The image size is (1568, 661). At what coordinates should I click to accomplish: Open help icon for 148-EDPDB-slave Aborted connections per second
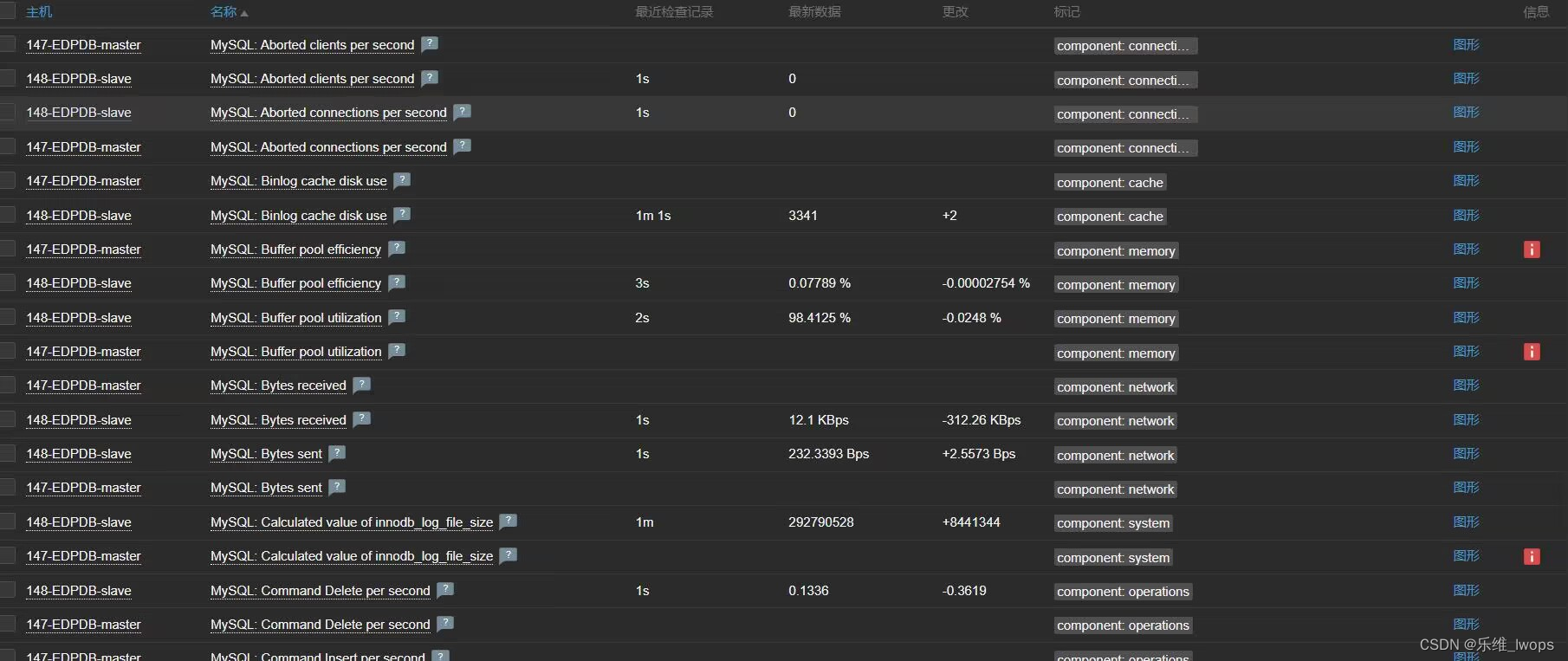463,112
